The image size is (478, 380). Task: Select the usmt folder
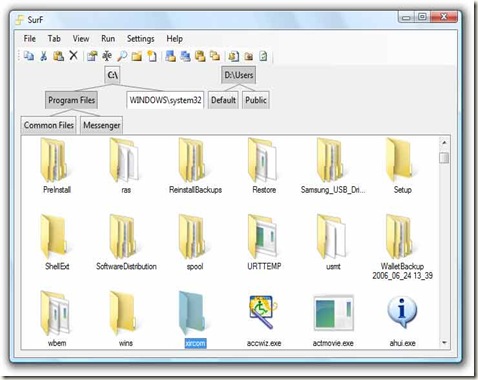(333, 242)
